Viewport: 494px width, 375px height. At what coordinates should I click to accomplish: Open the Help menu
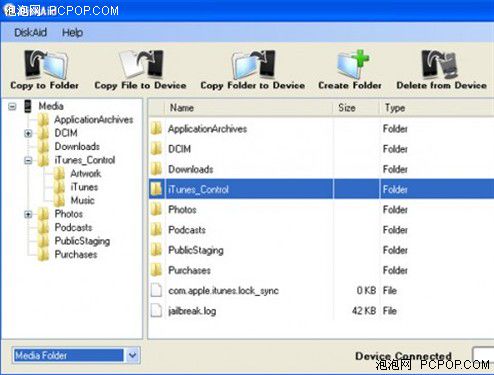tap(72, 33)
